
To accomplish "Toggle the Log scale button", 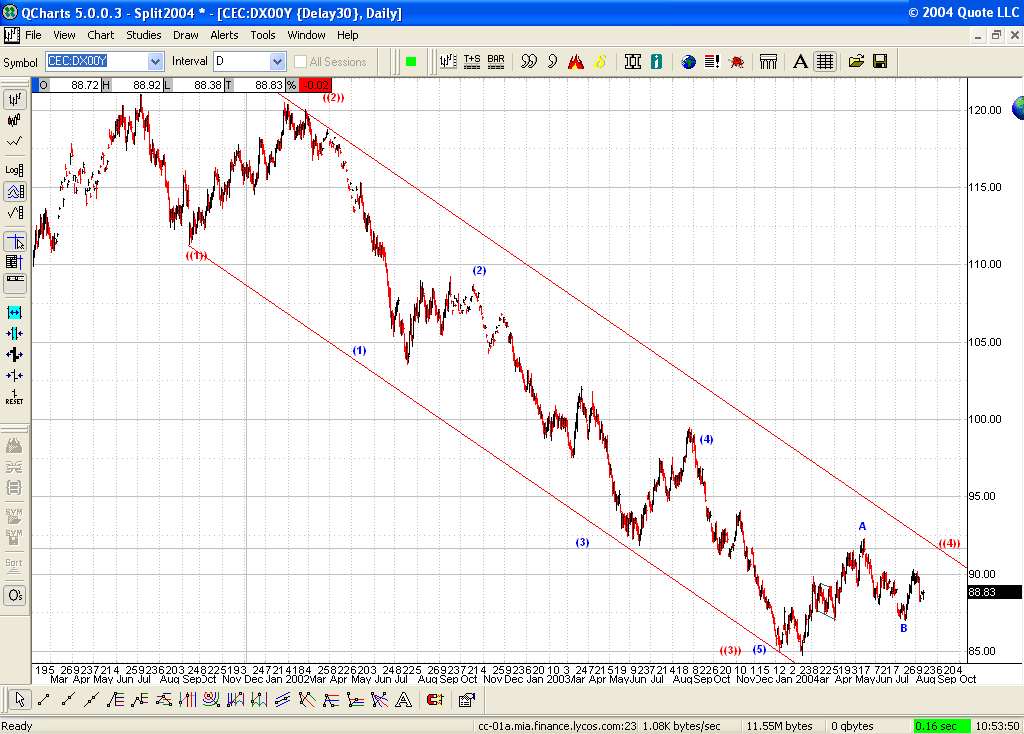I will pyautogui.click(x=14, y=170).
